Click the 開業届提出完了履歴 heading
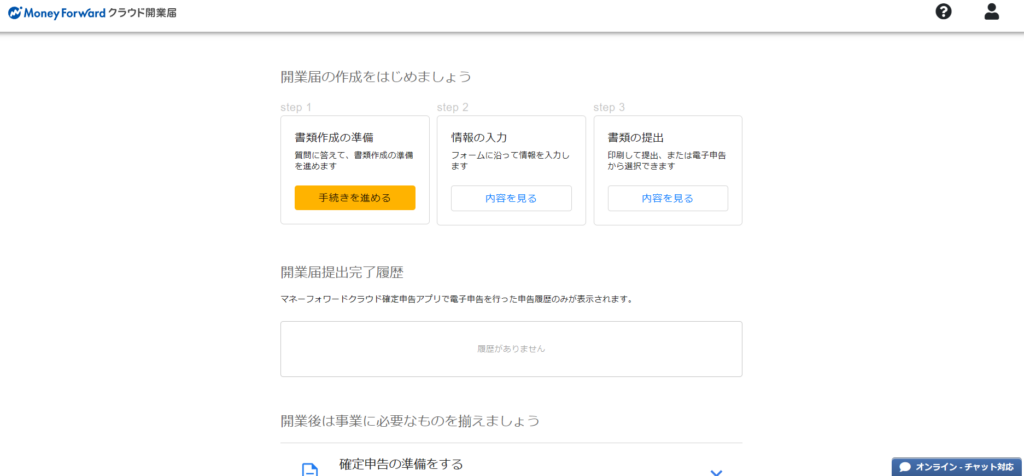The image size is (1024, 476). click(342, 272)
